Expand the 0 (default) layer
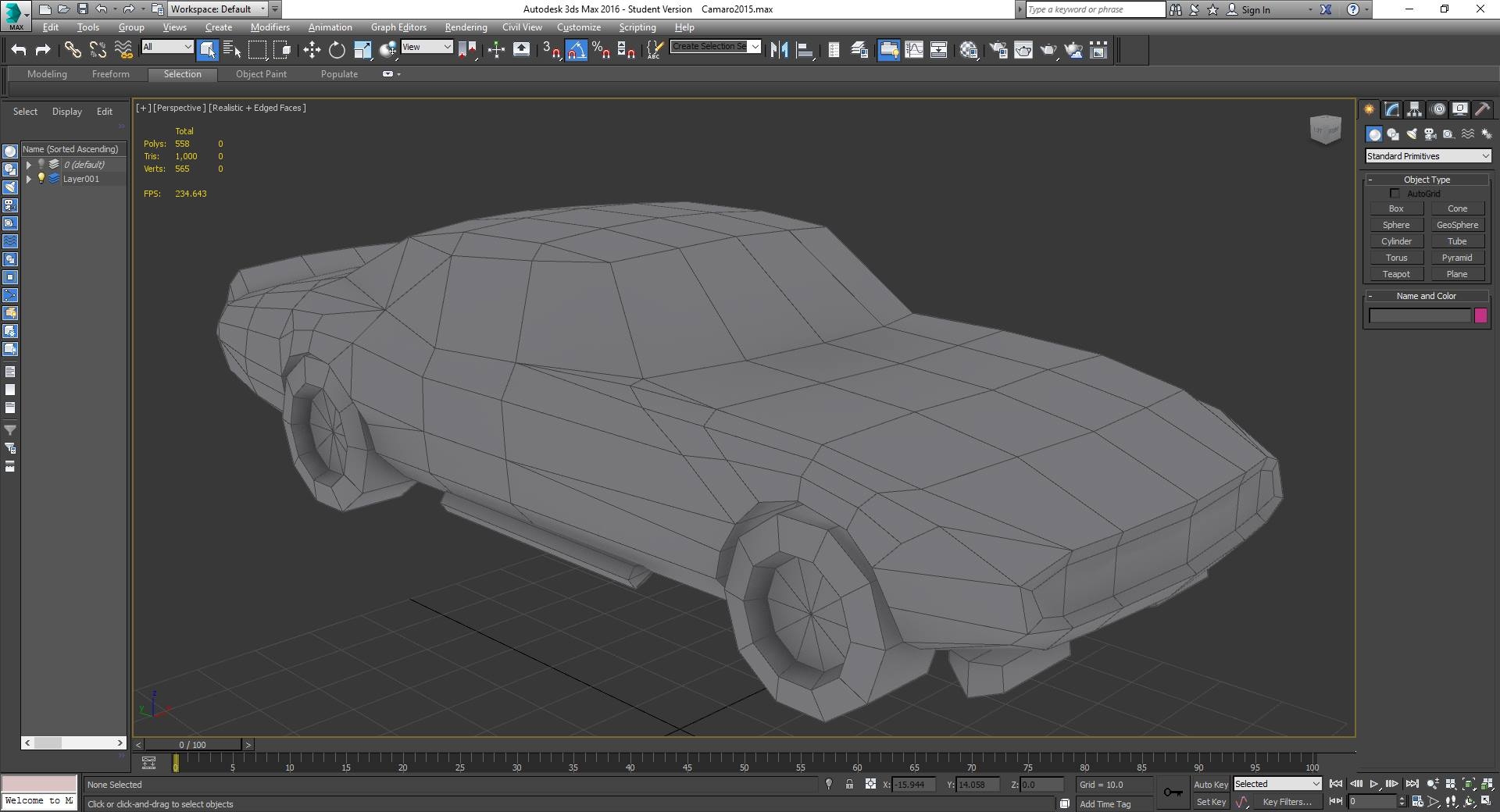The image size is (1500, 812). [29, 165]
